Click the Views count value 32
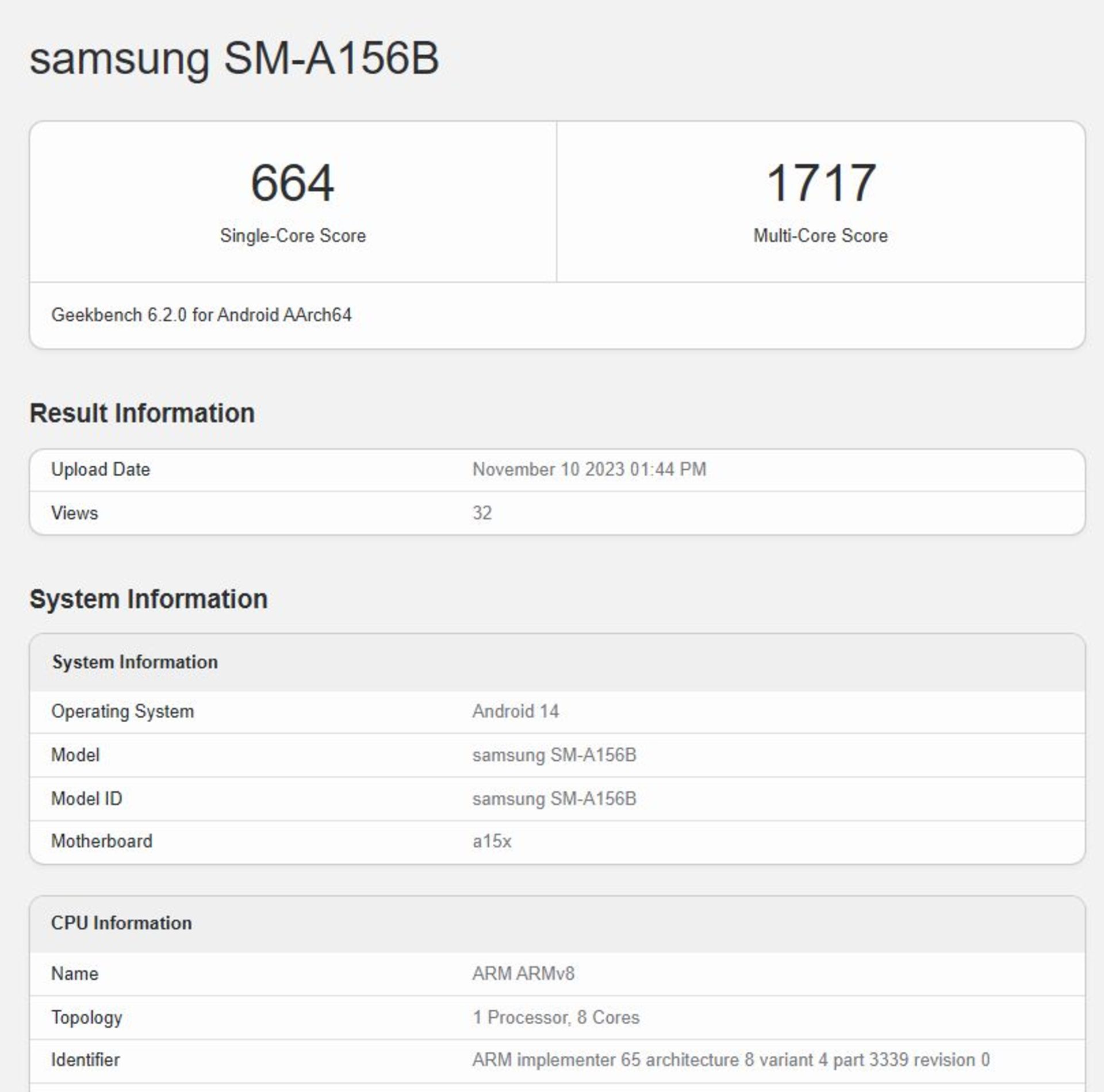Viewport: 1104px width, 1092px height. click(x=482, y=513)
